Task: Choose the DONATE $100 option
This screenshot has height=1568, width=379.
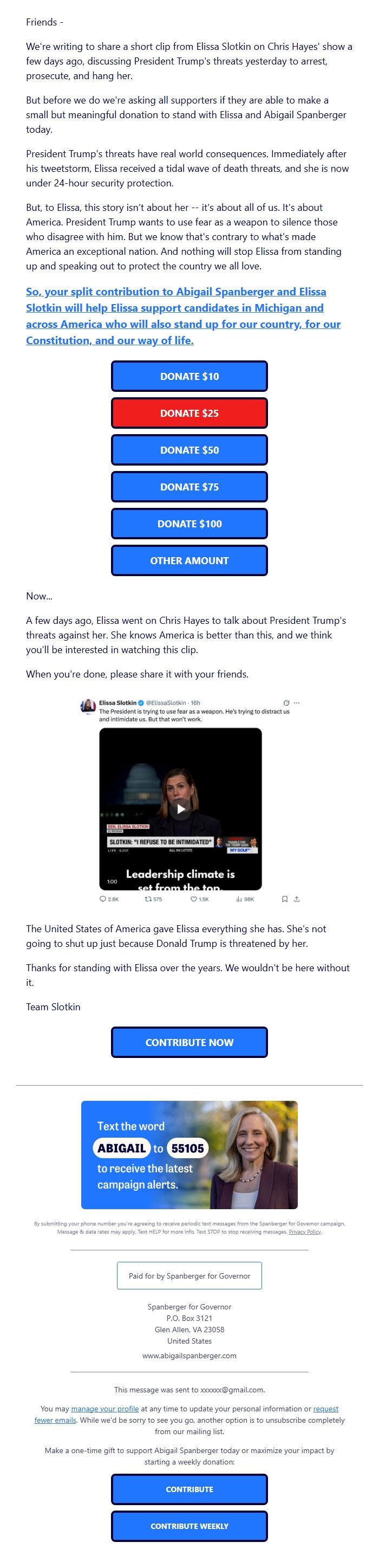Action: 189,524
